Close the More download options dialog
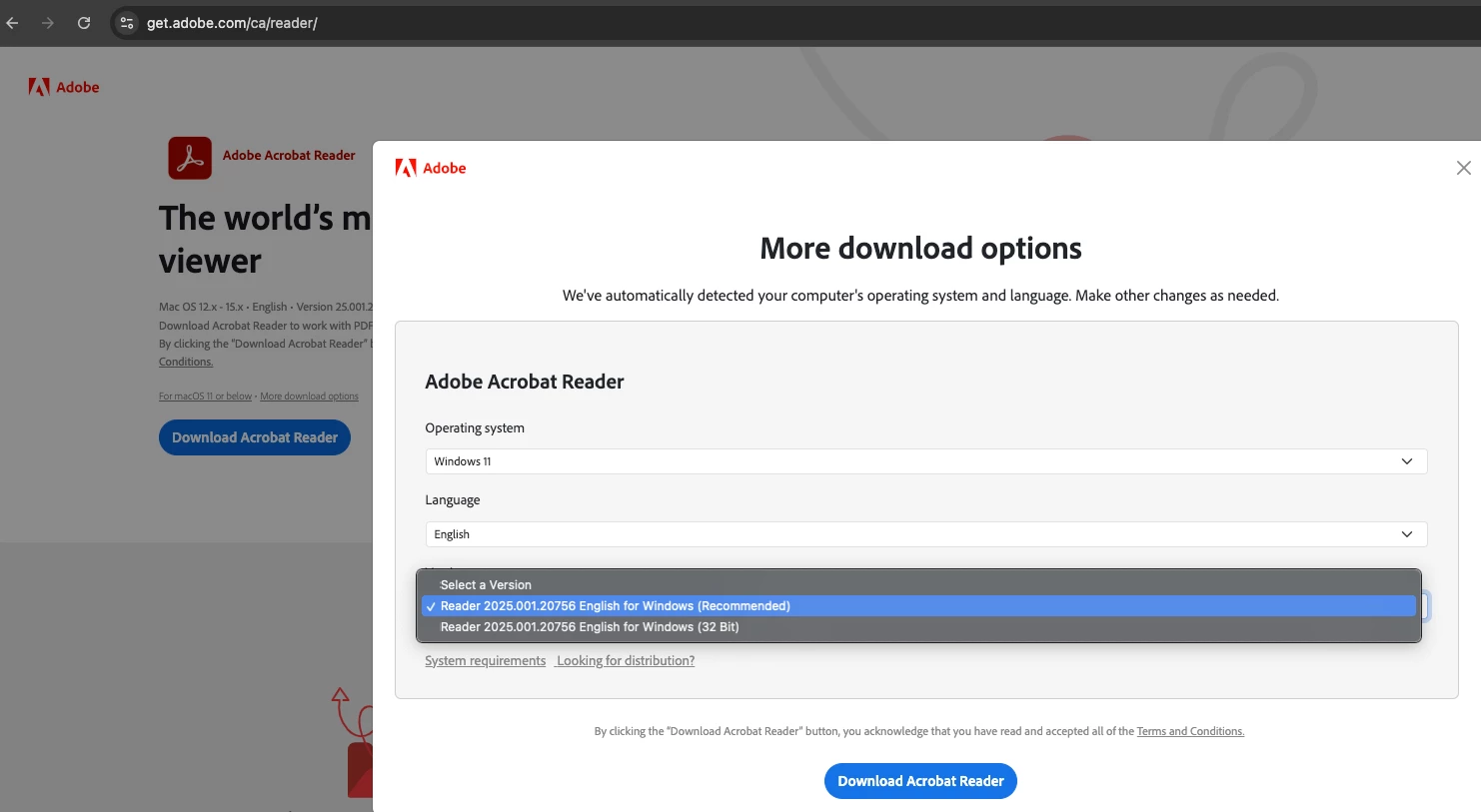 coord(1463,168)
